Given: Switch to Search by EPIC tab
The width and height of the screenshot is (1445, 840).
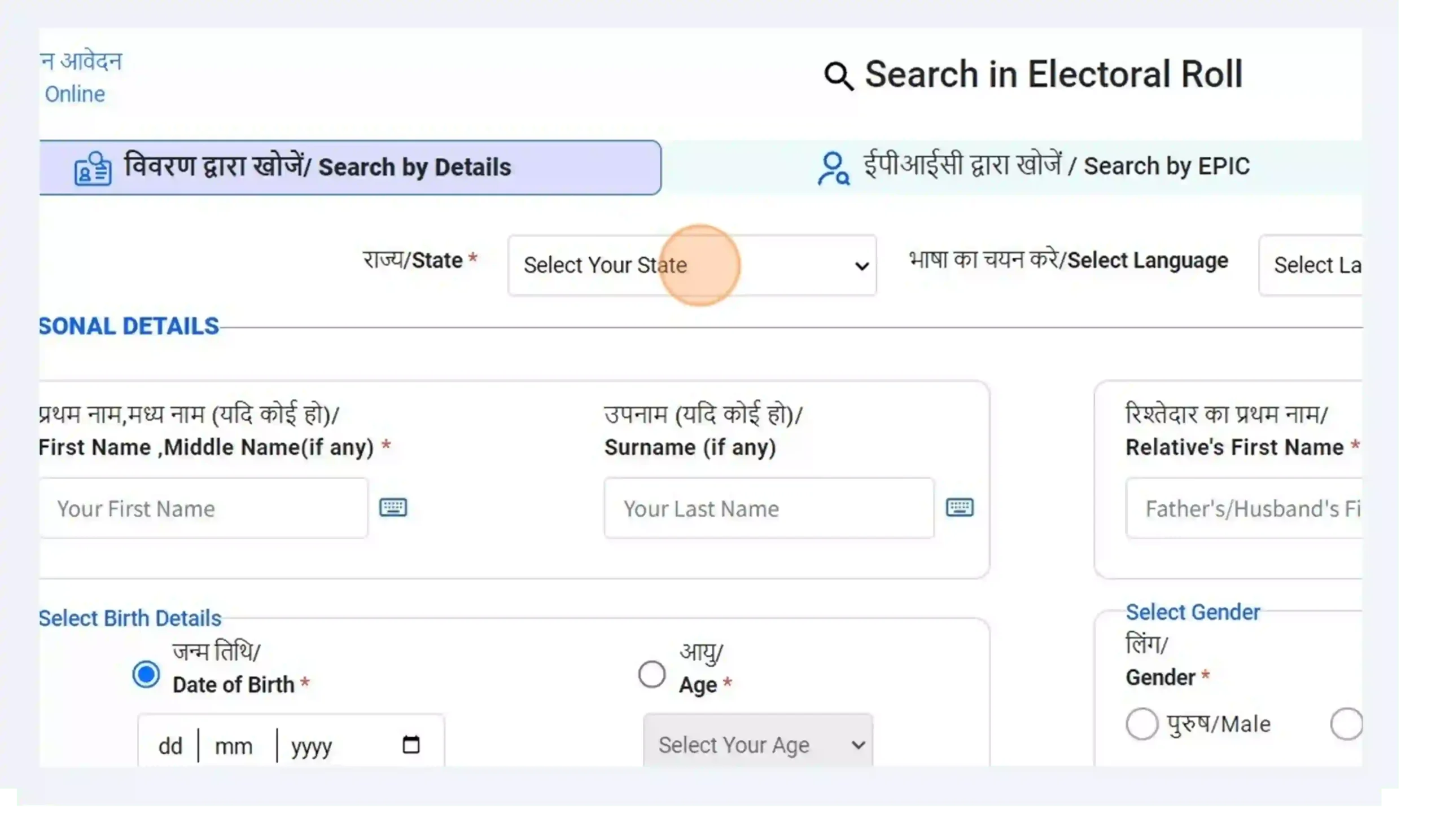Looking at the screenshot, I should [x=1012, y=168].
